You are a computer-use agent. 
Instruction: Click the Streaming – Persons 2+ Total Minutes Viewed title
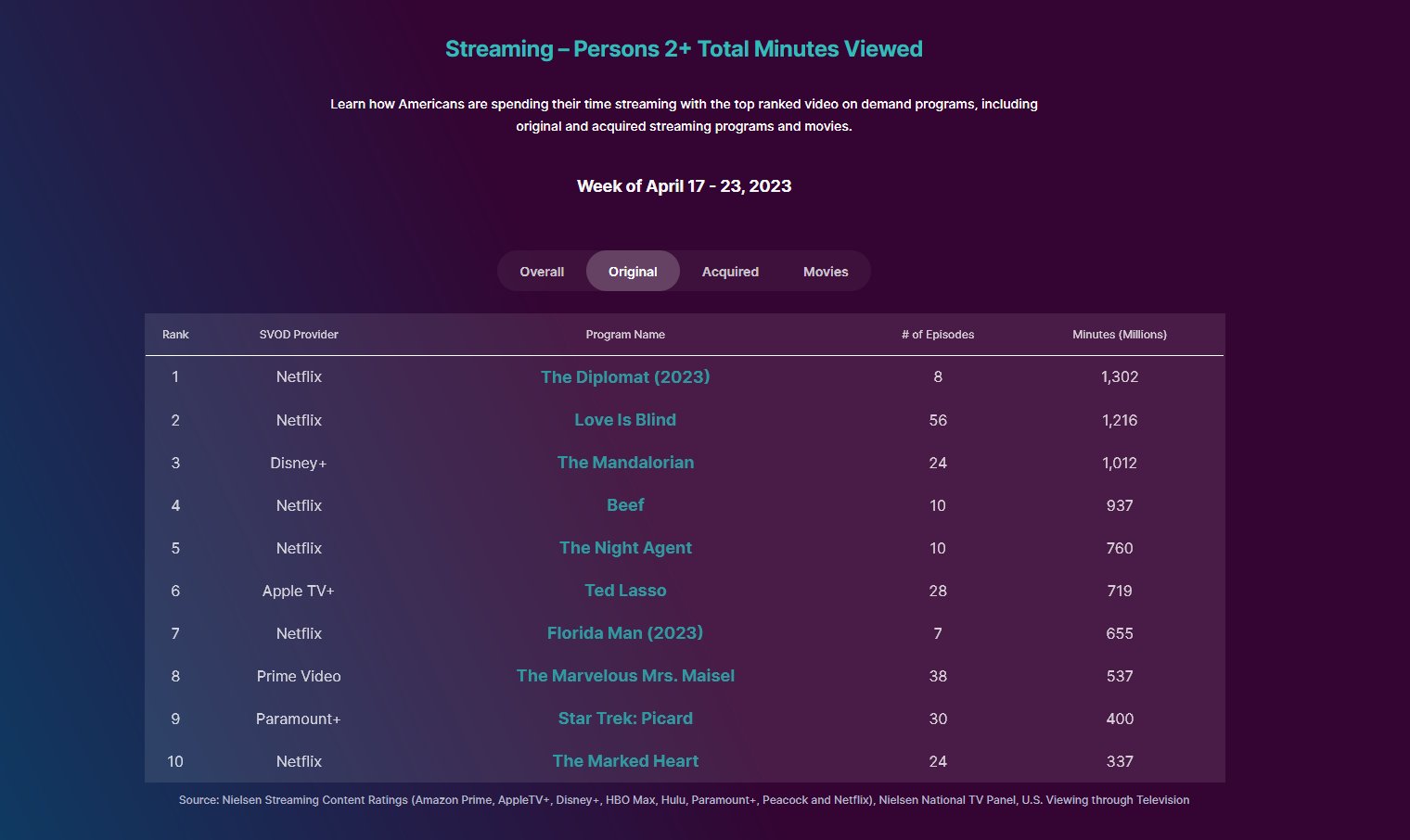[x=684, y=49]
